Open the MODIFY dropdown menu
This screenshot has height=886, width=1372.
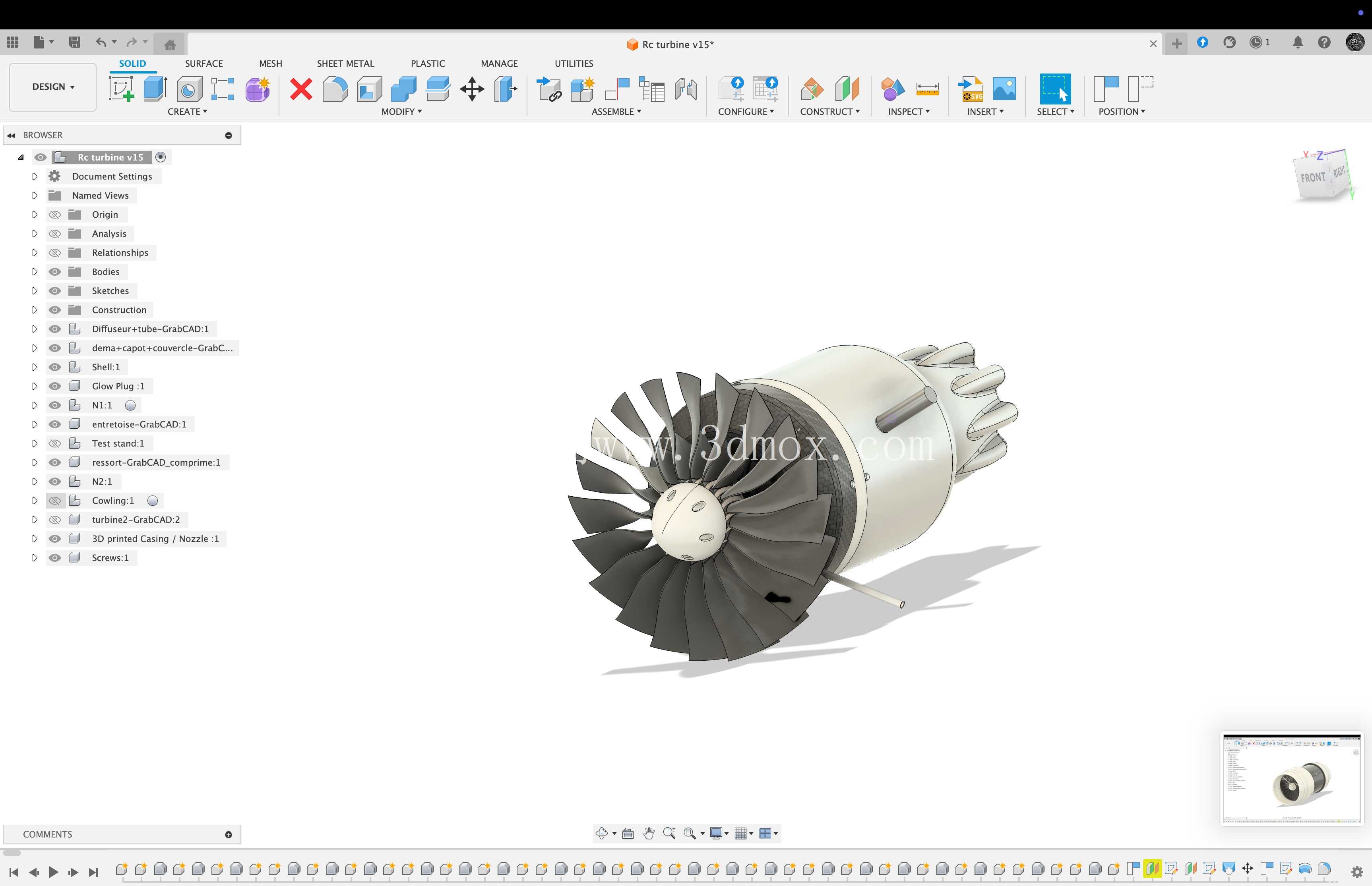click(401, 112)
